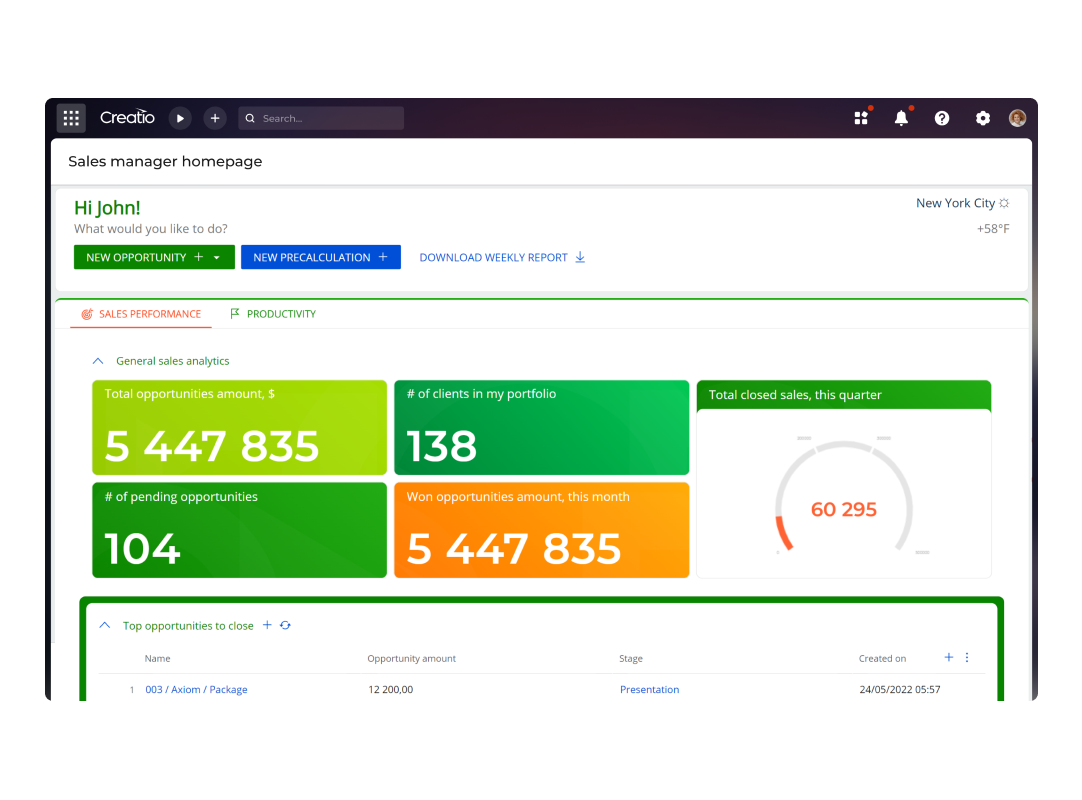Select the Sales Performance tab

point(141,314)
